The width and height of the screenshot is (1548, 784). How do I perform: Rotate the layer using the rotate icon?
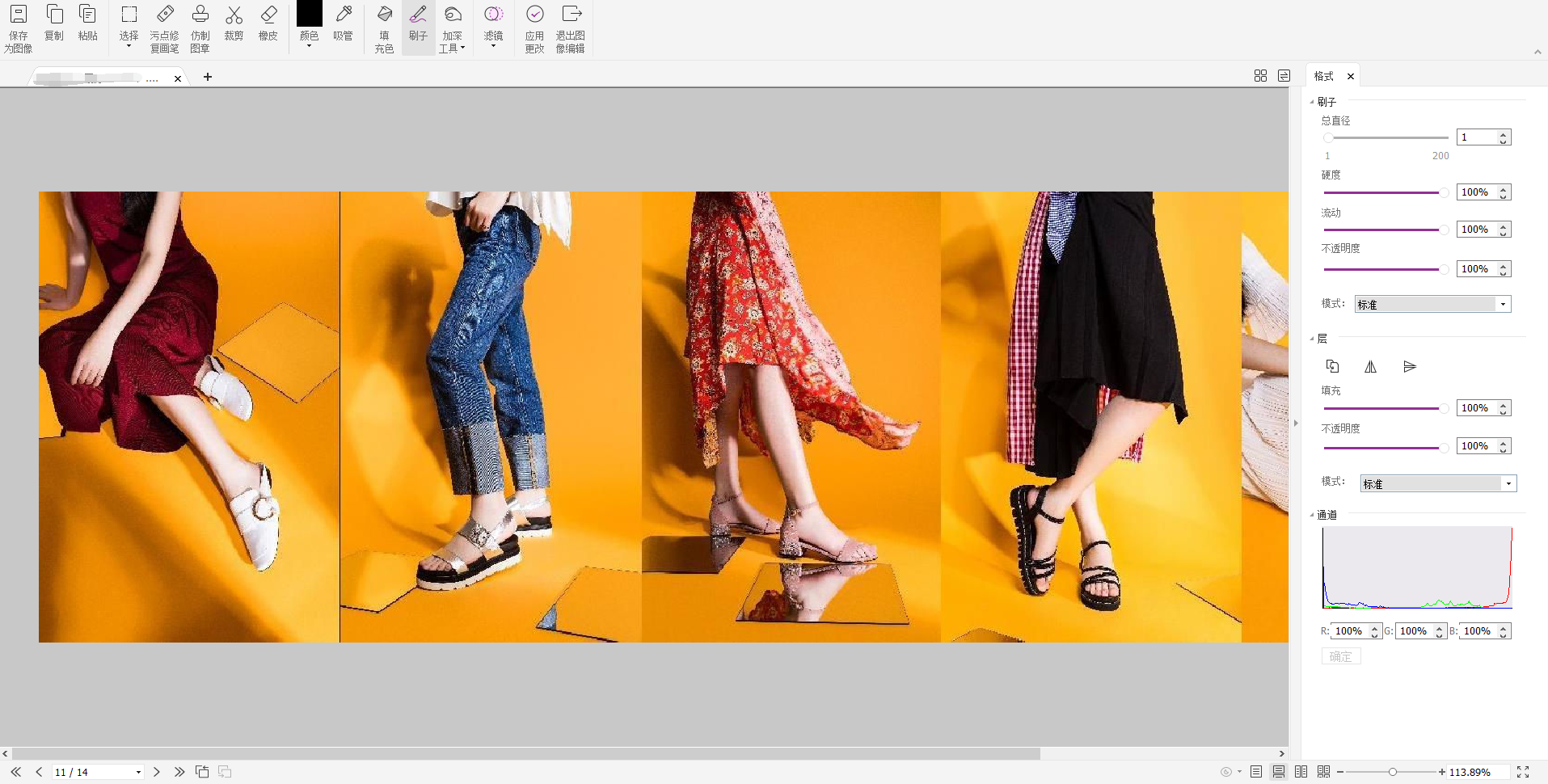coord(1332,367)
